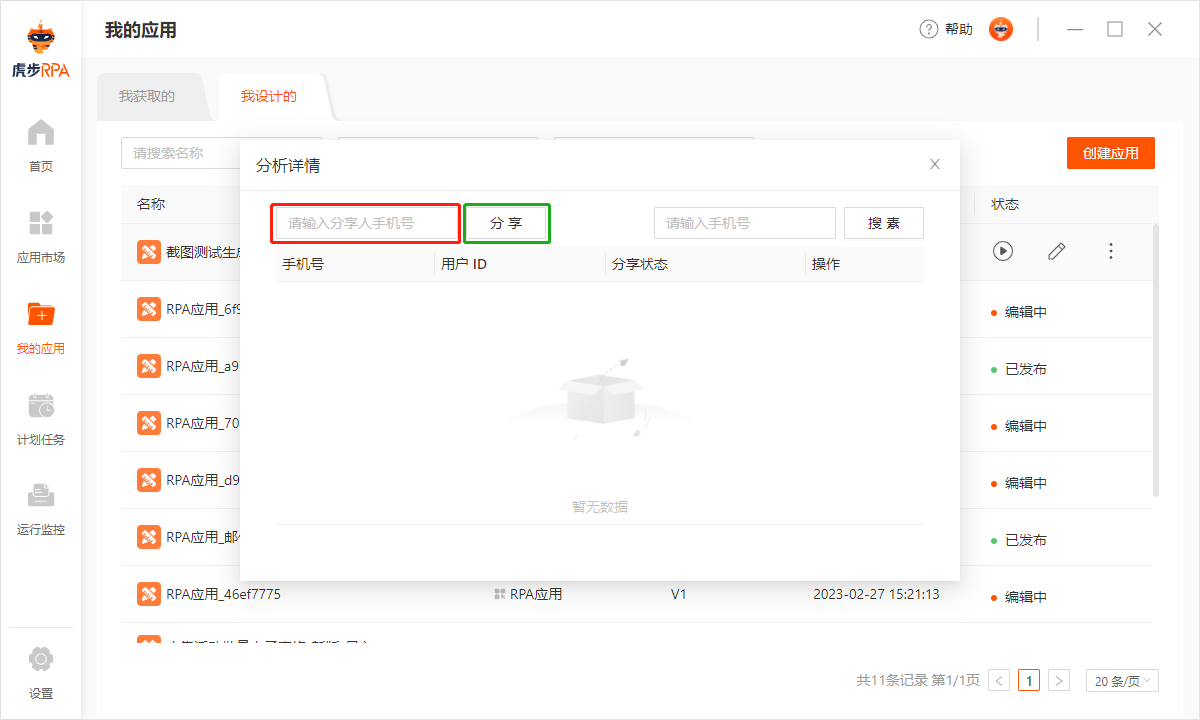
Task: Click the 我的应用 page title
Action: [x=141, y=30]
